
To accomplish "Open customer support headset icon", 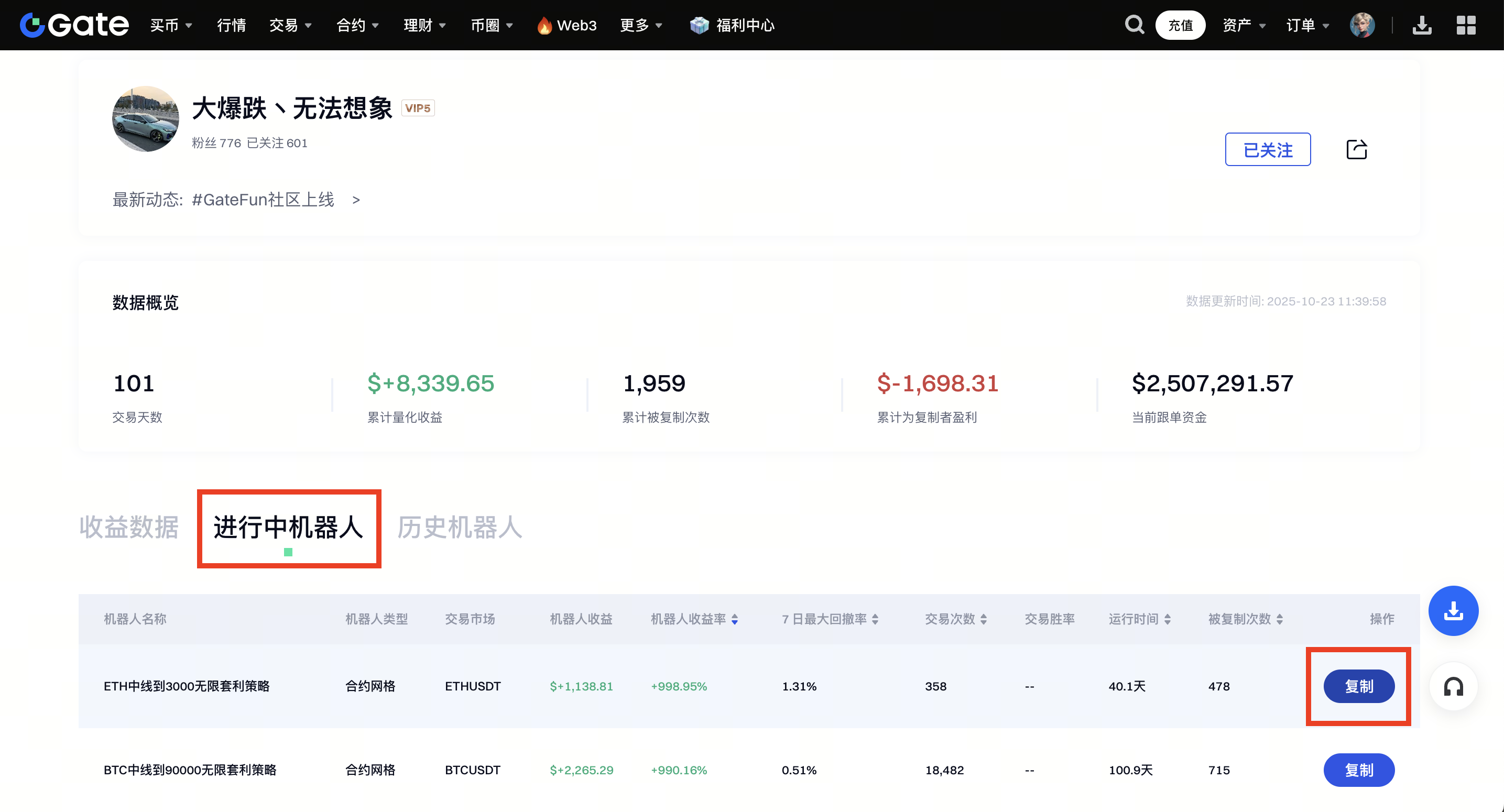I will point(1453,686).
